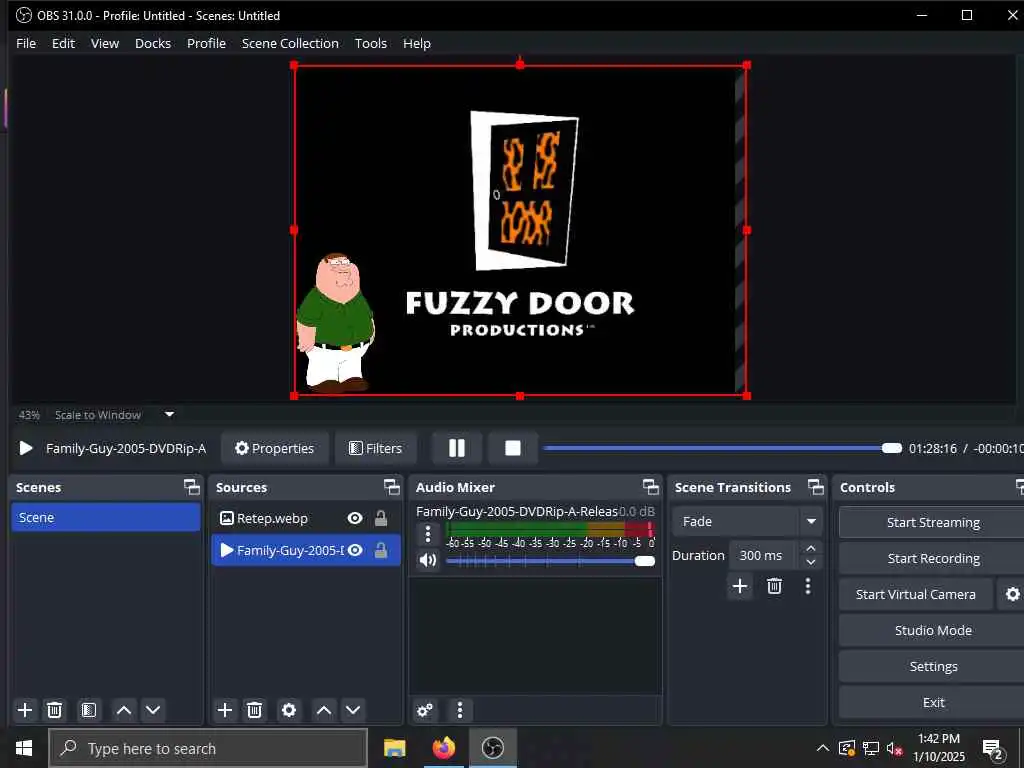Open audio mixer channel options menu
1024x768 pixels.
[428, 534]
